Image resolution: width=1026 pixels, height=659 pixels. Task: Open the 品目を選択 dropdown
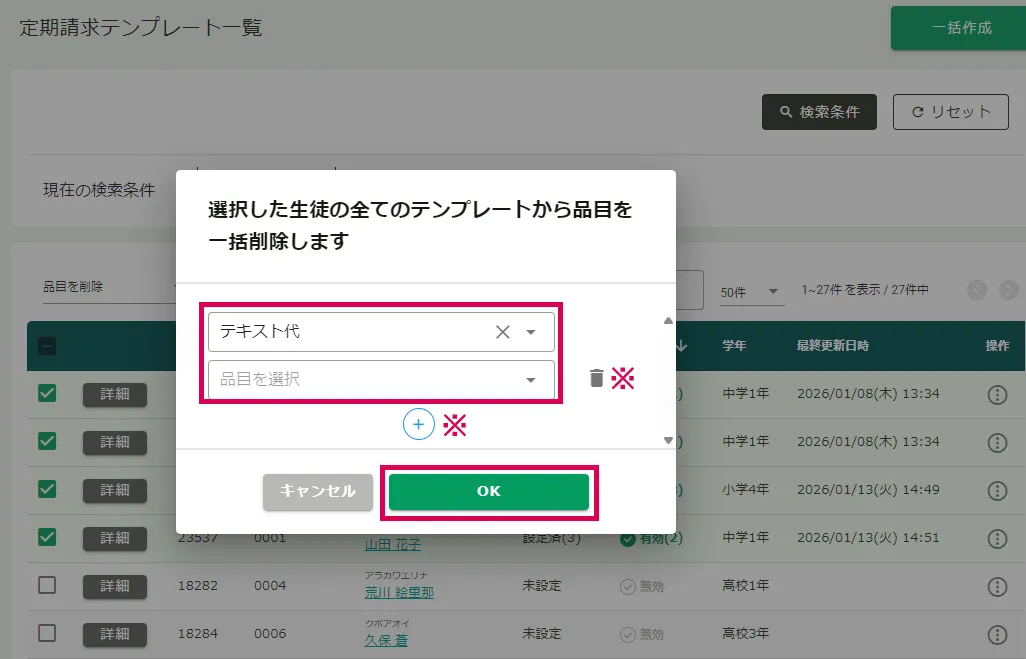coord(380,380)
